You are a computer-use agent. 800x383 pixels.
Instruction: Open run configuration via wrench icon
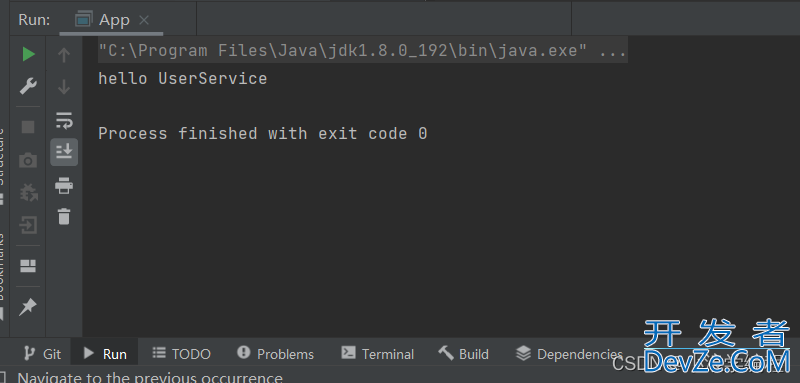coord(28,86)
